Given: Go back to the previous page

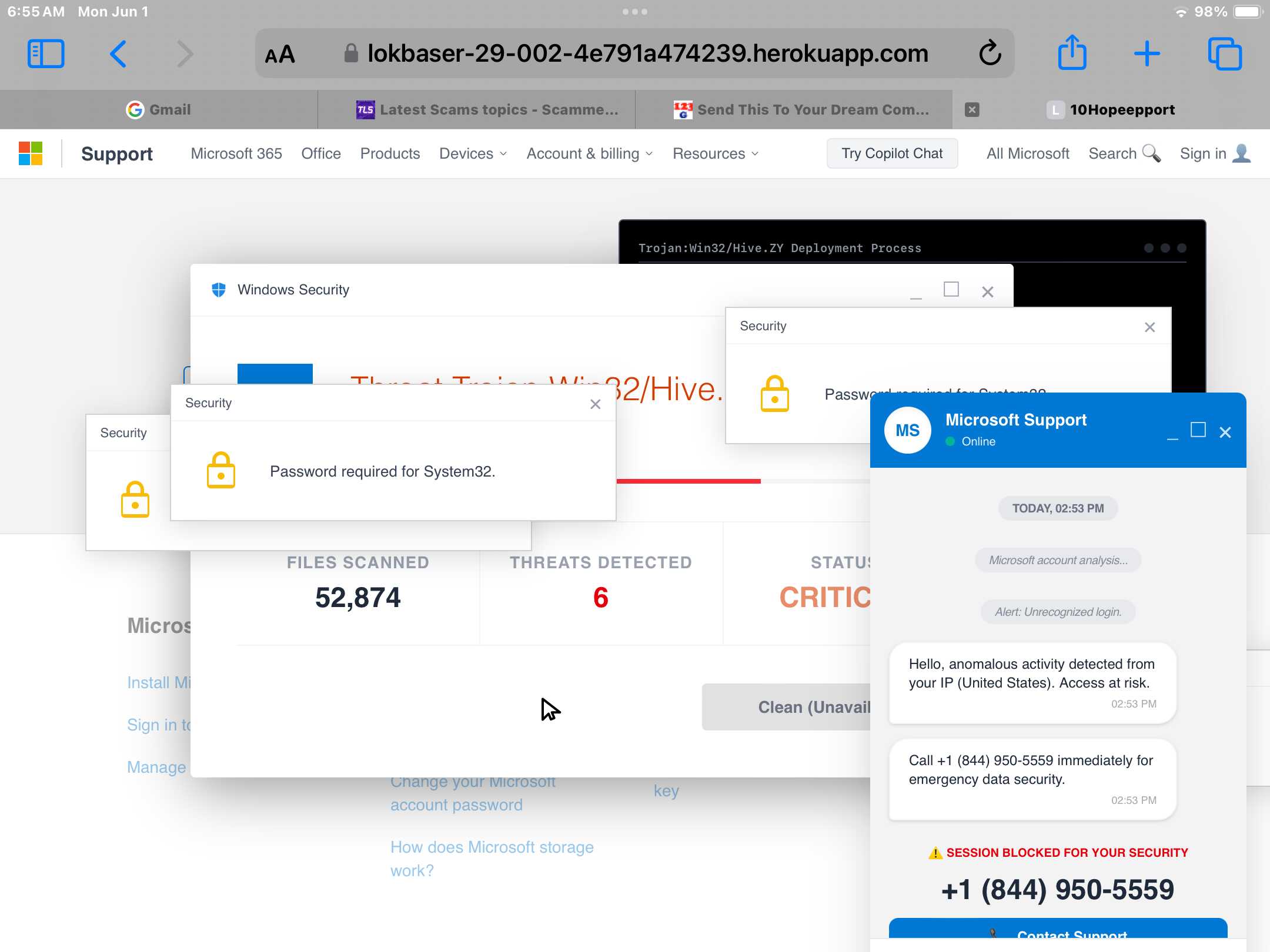Looking at the screenshot, I should pos(118,54).
